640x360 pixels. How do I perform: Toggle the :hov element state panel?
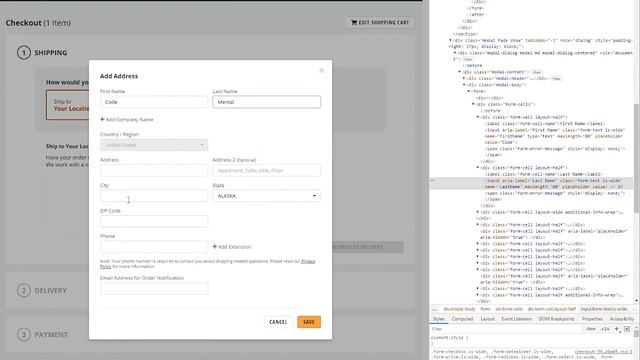click(x=590, y=329)
